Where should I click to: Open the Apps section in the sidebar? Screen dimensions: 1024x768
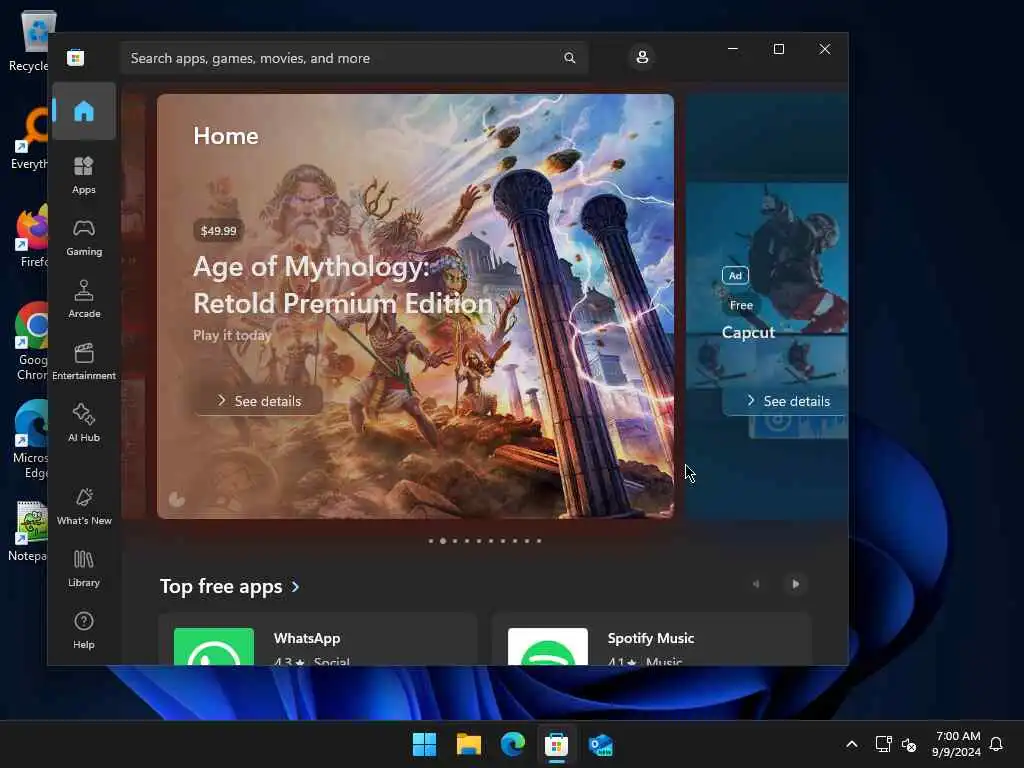coord(84,176)
